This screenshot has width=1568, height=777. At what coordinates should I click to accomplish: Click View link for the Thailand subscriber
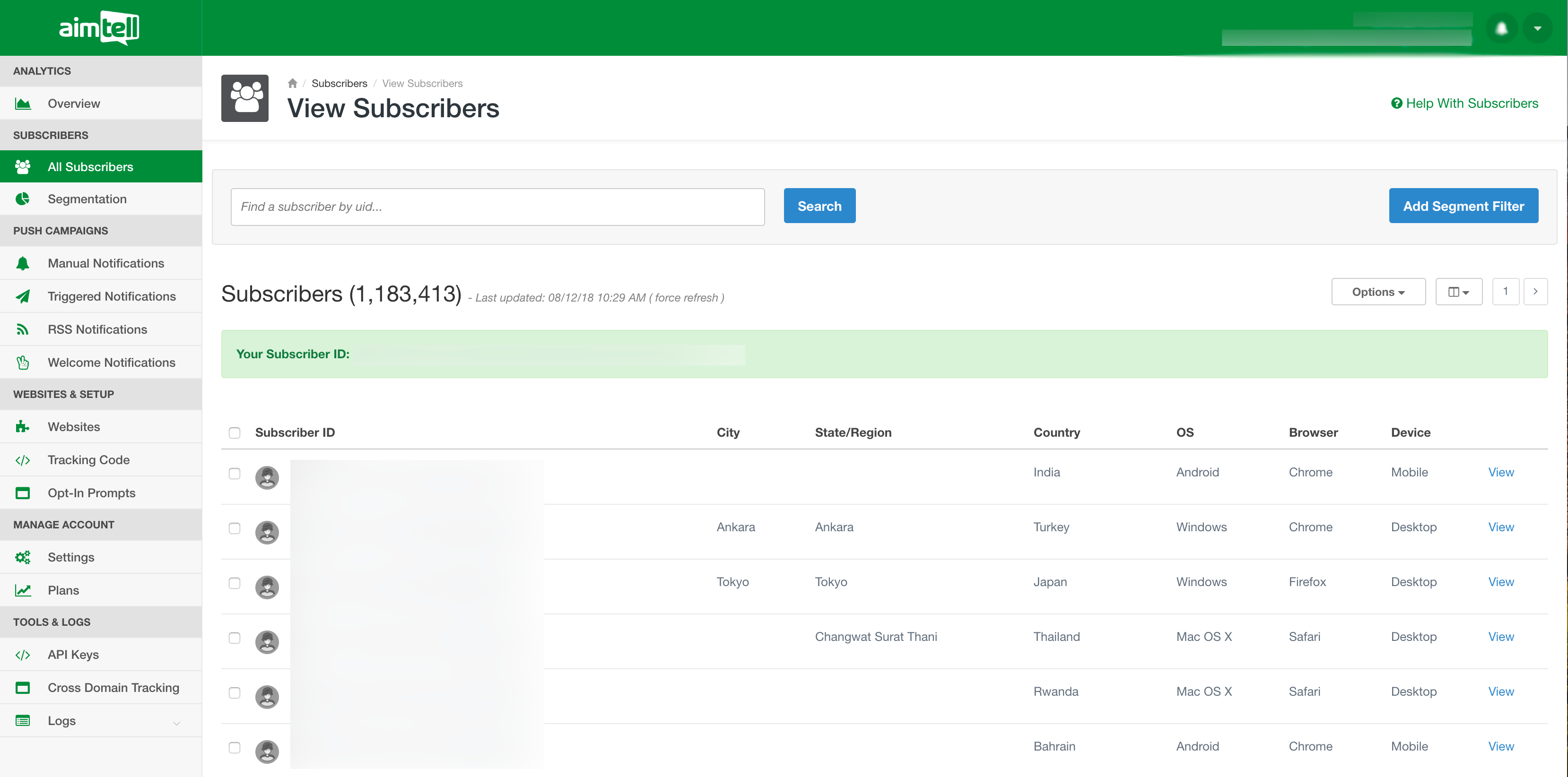coord(1500,637)
